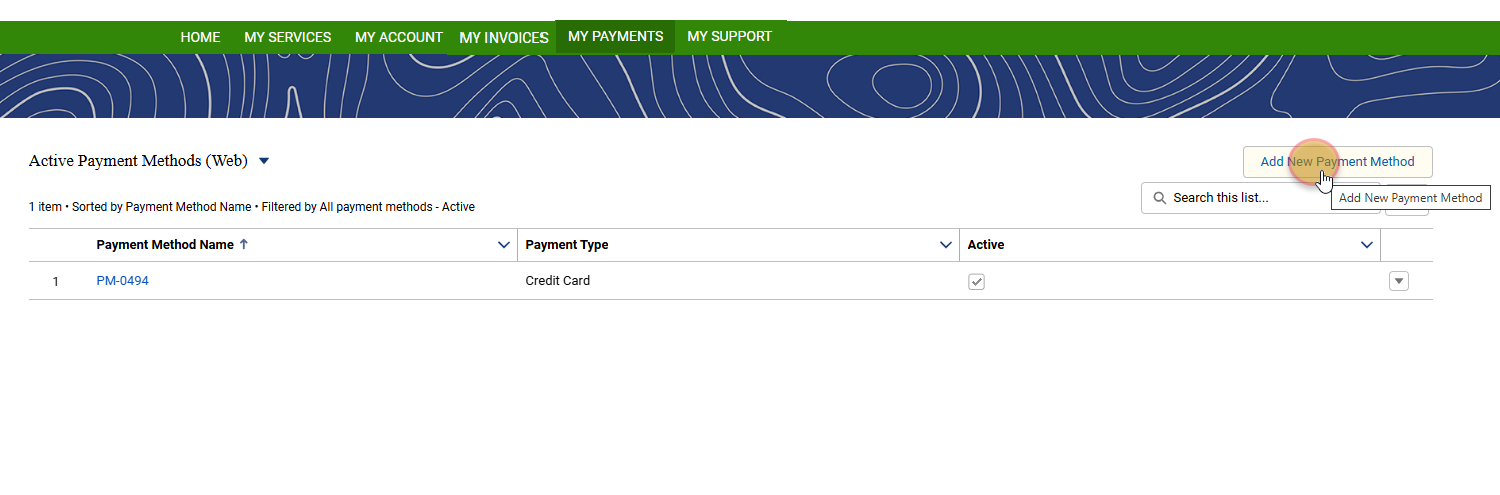This screenshot has width=1500, height=495.
Task: Go to MY SERVICES tab
Action: pyautogui.click(x=287, y=37)
